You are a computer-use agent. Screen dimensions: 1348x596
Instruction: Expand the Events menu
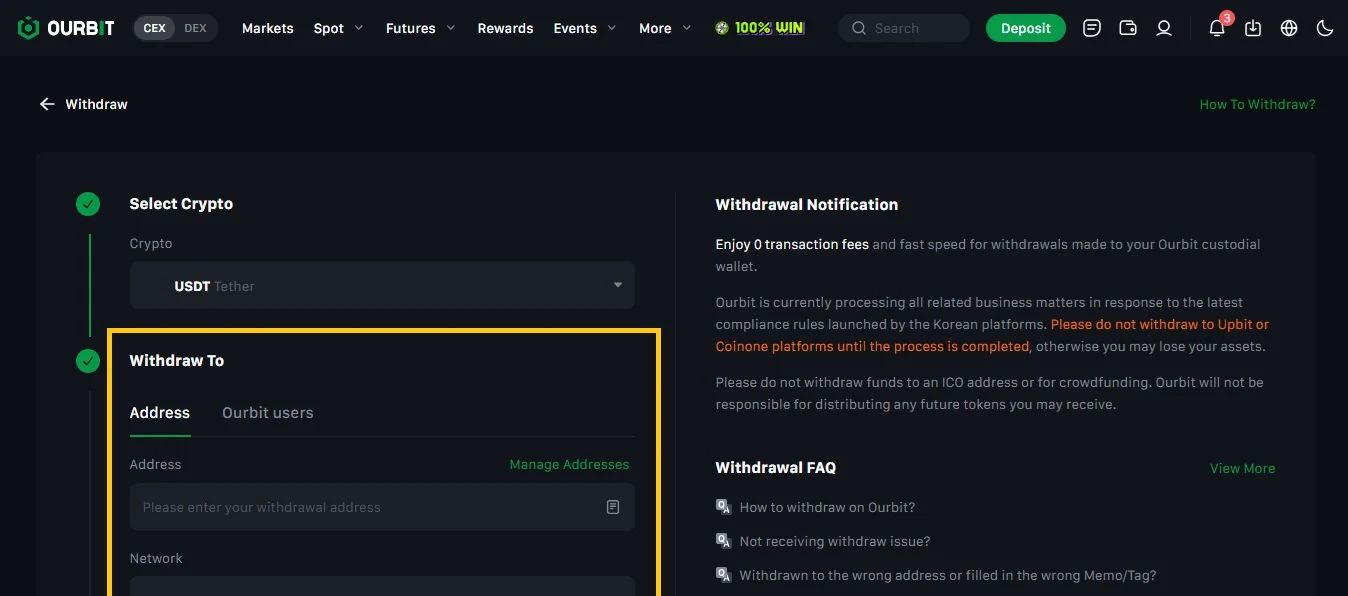(x=584, y=28)
